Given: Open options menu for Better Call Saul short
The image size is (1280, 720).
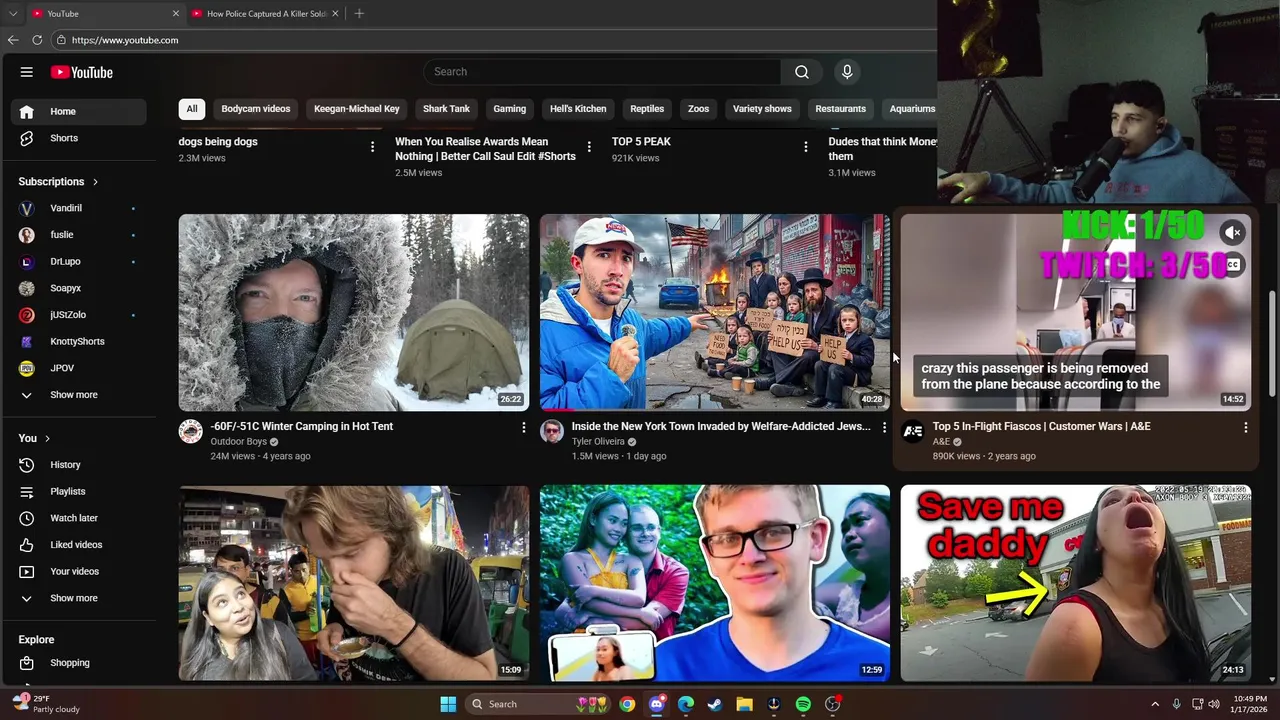Looking at the screenshot, I should click(x=589, y=147).
